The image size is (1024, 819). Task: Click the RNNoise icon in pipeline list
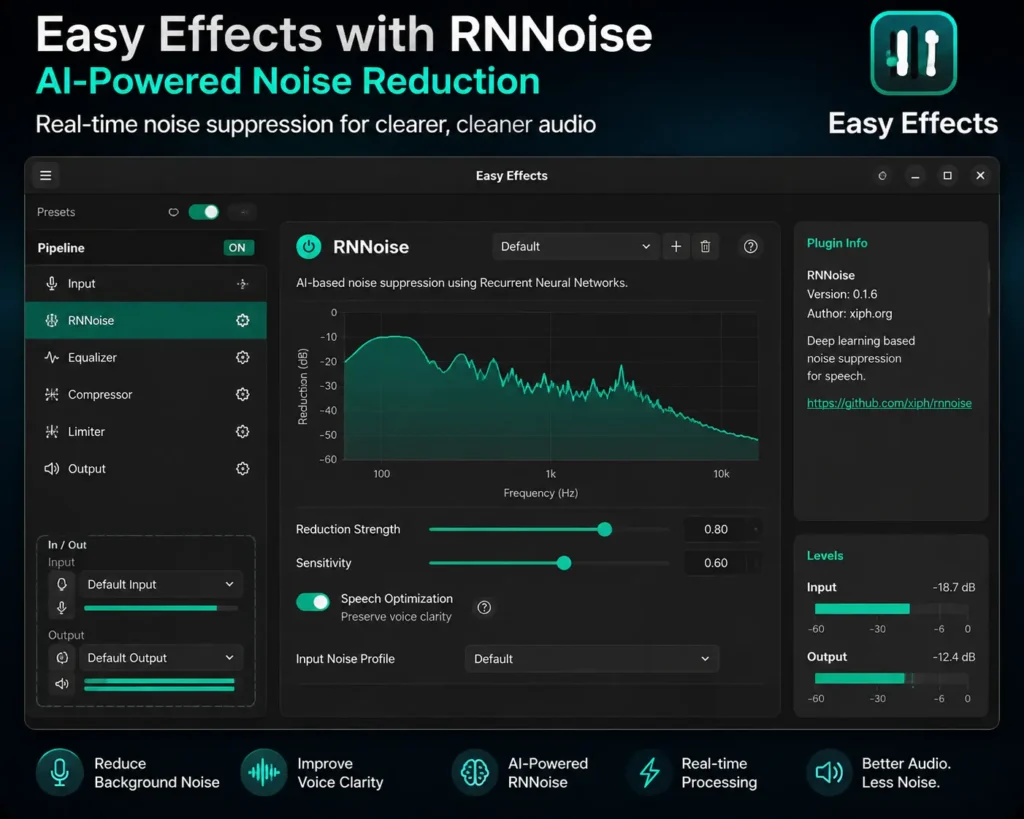point(52,320)
